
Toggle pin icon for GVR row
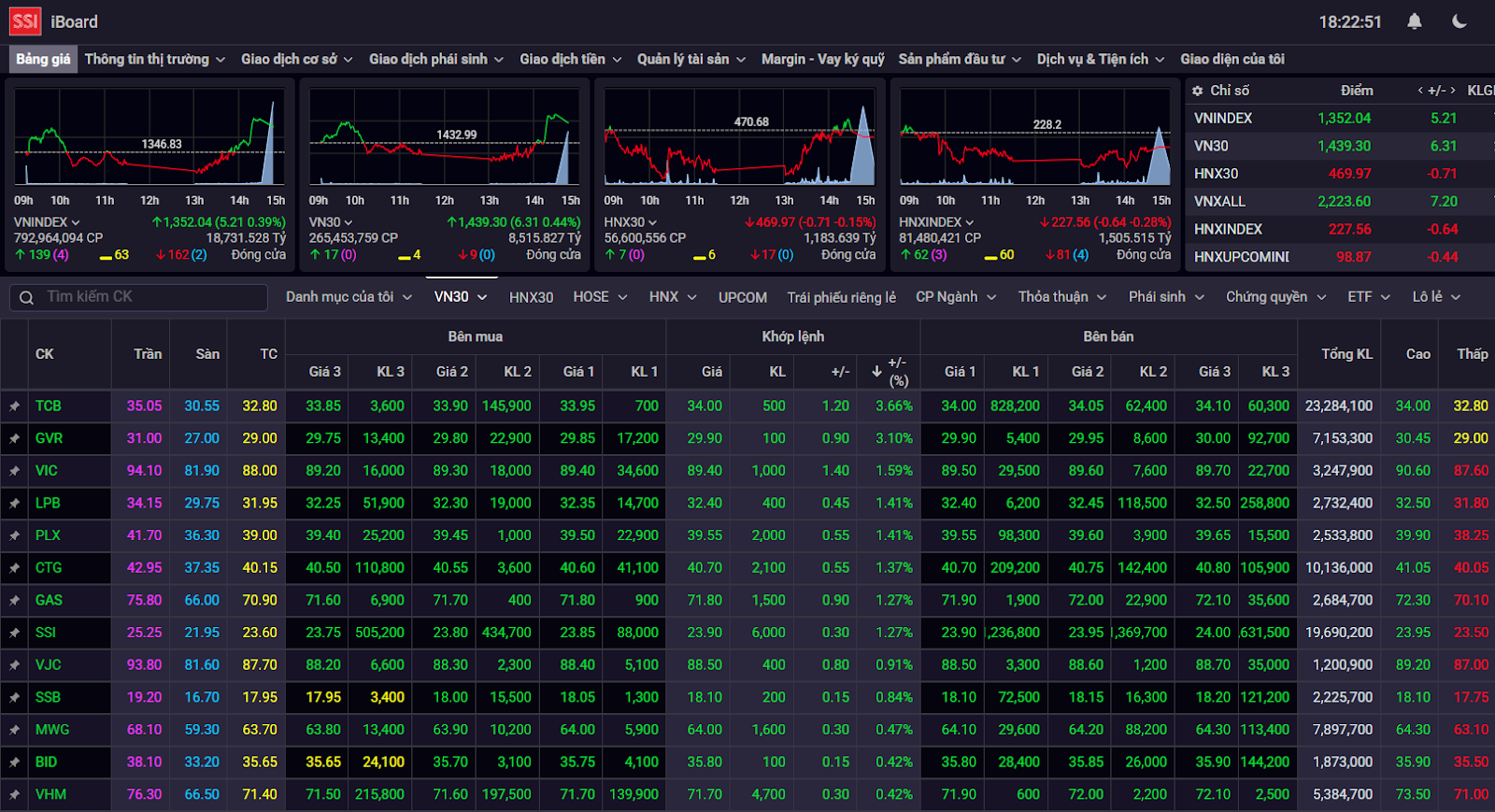point(14,438)
